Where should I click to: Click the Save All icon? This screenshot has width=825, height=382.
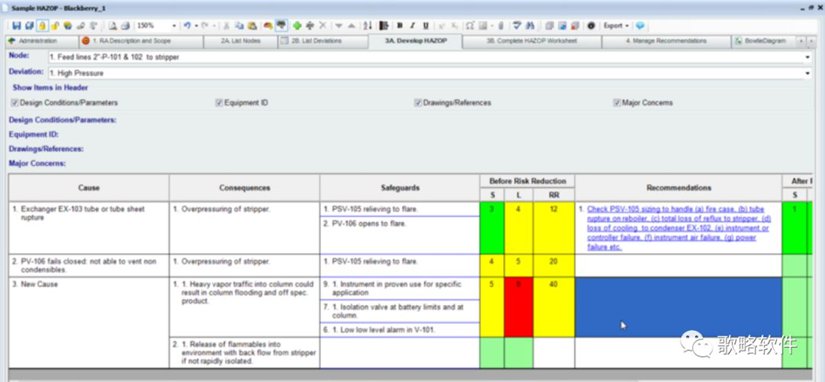pyautogui.click(x=29, y=25)
